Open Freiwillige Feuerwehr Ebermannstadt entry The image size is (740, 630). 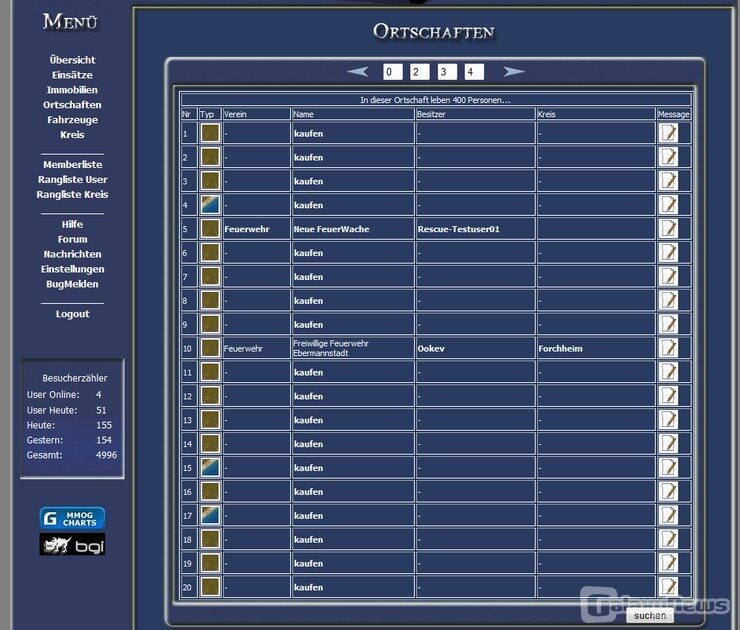[x=331, y=348]
